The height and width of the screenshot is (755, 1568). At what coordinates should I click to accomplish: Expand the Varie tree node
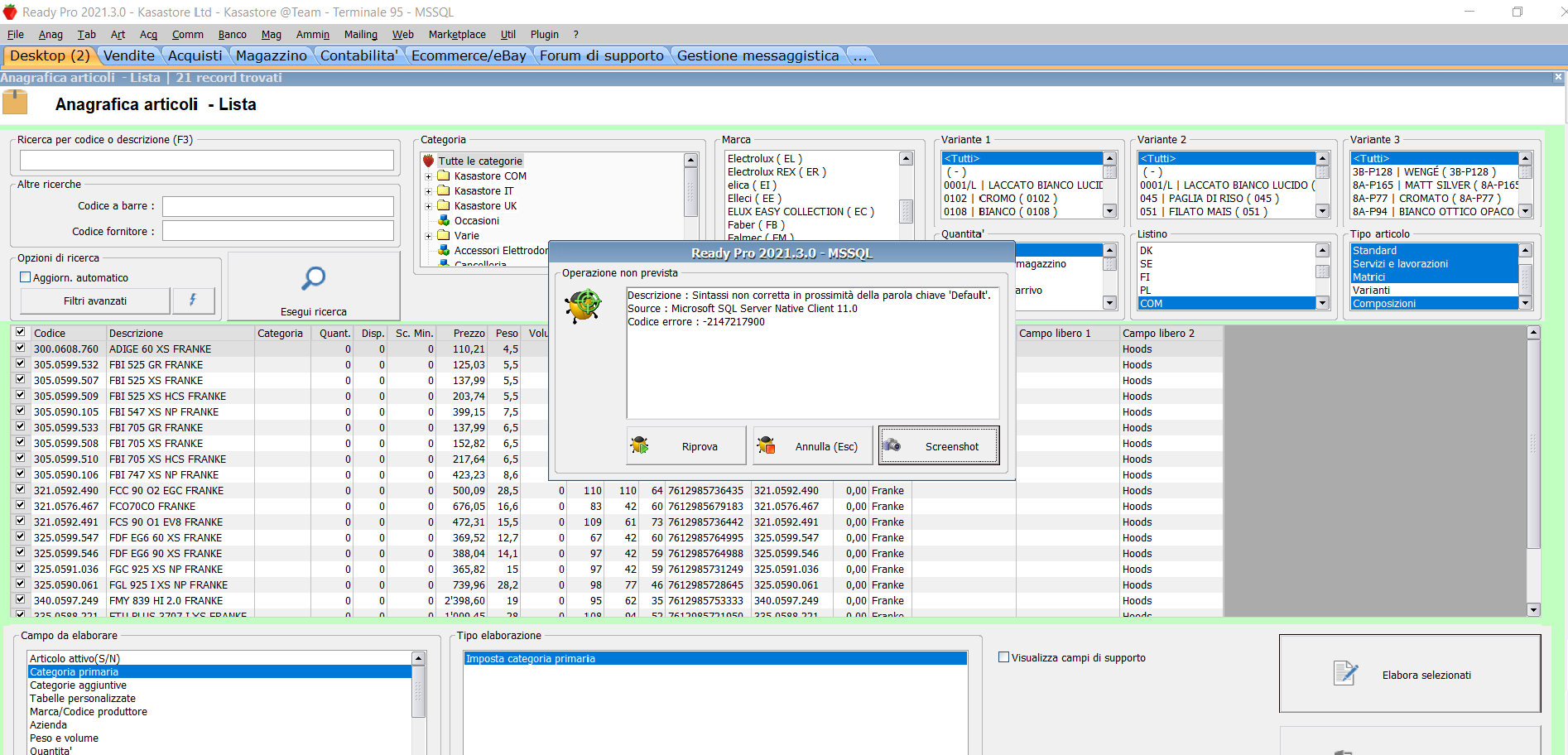click(x=428, y=236)
